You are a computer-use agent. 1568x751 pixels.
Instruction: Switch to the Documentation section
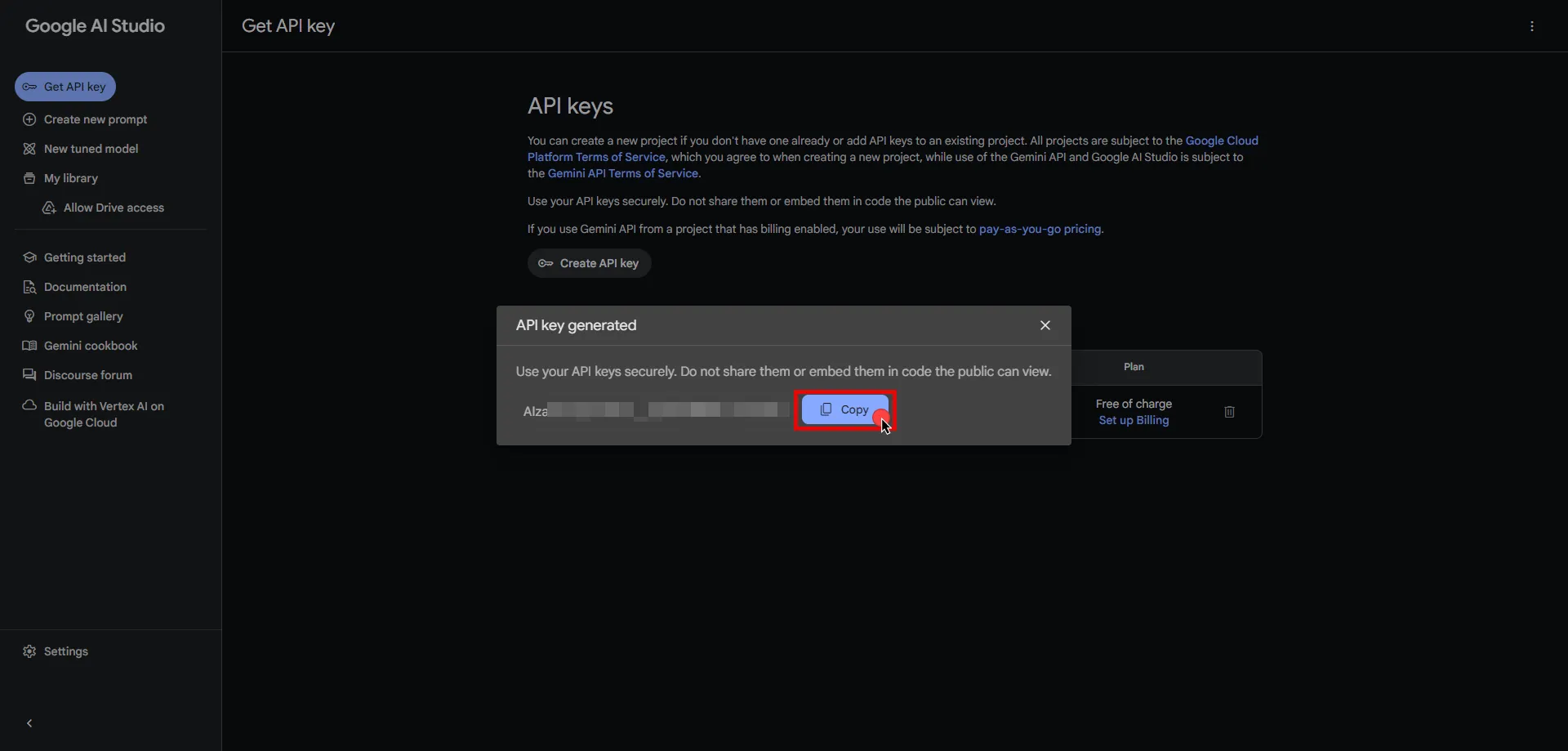click(x=83, y=287)
